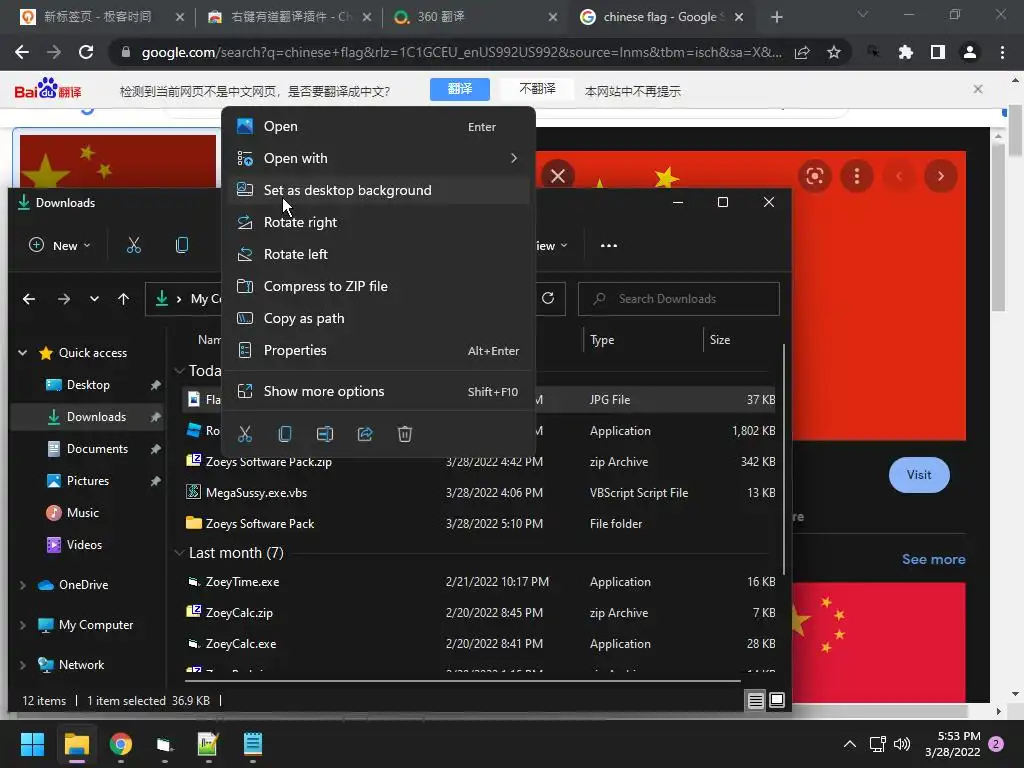
Task: Open a new Chrome tab
Action: [776, 18]
